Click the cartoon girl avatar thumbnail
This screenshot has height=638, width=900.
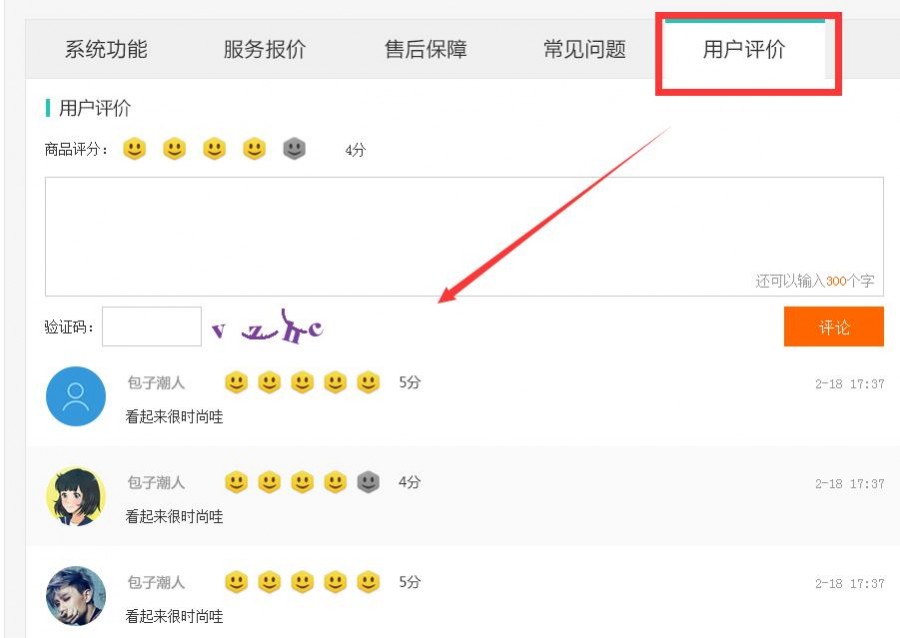(76, 497)
